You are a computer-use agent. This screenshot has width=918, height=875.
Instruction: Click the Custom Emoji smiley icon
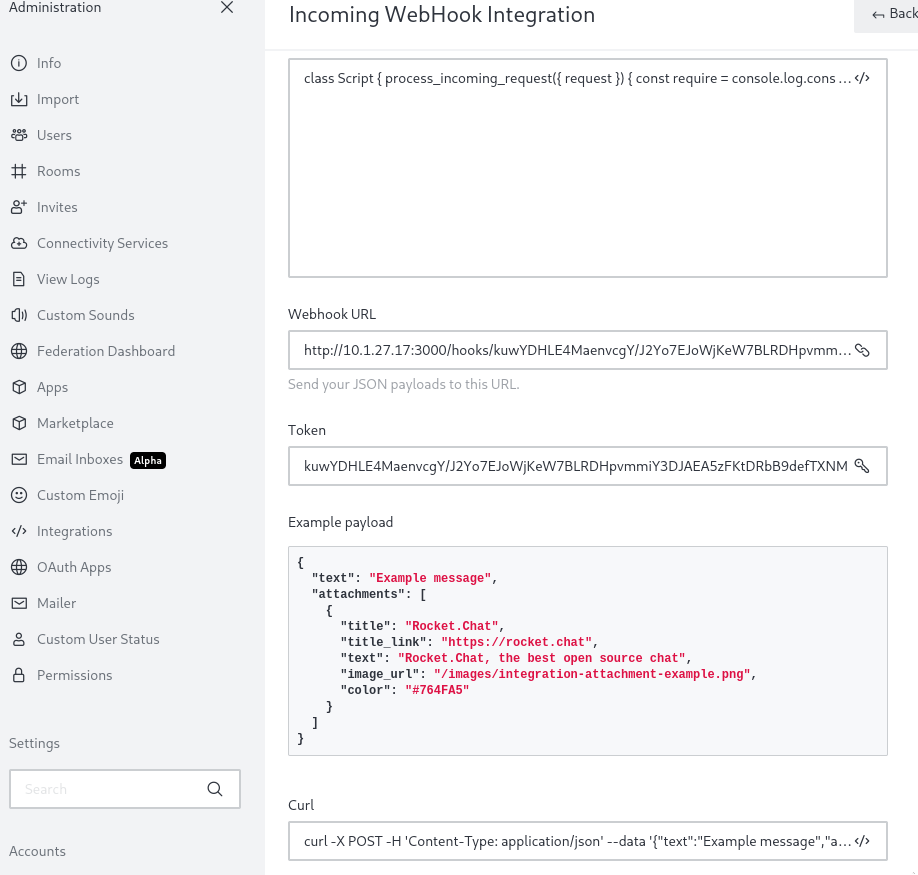(x=19, y=495)
